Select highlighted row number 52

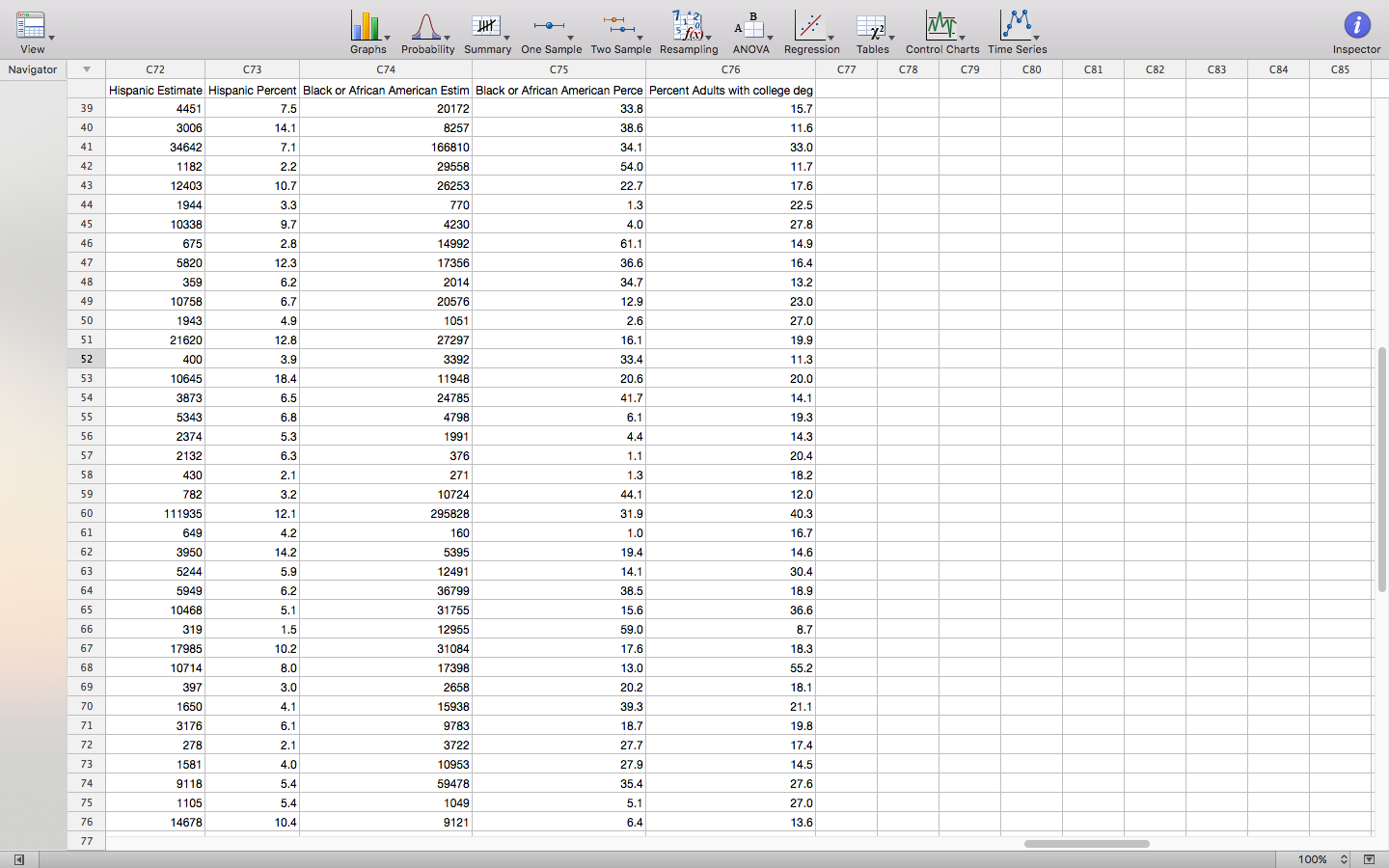[x=87, y=359]
